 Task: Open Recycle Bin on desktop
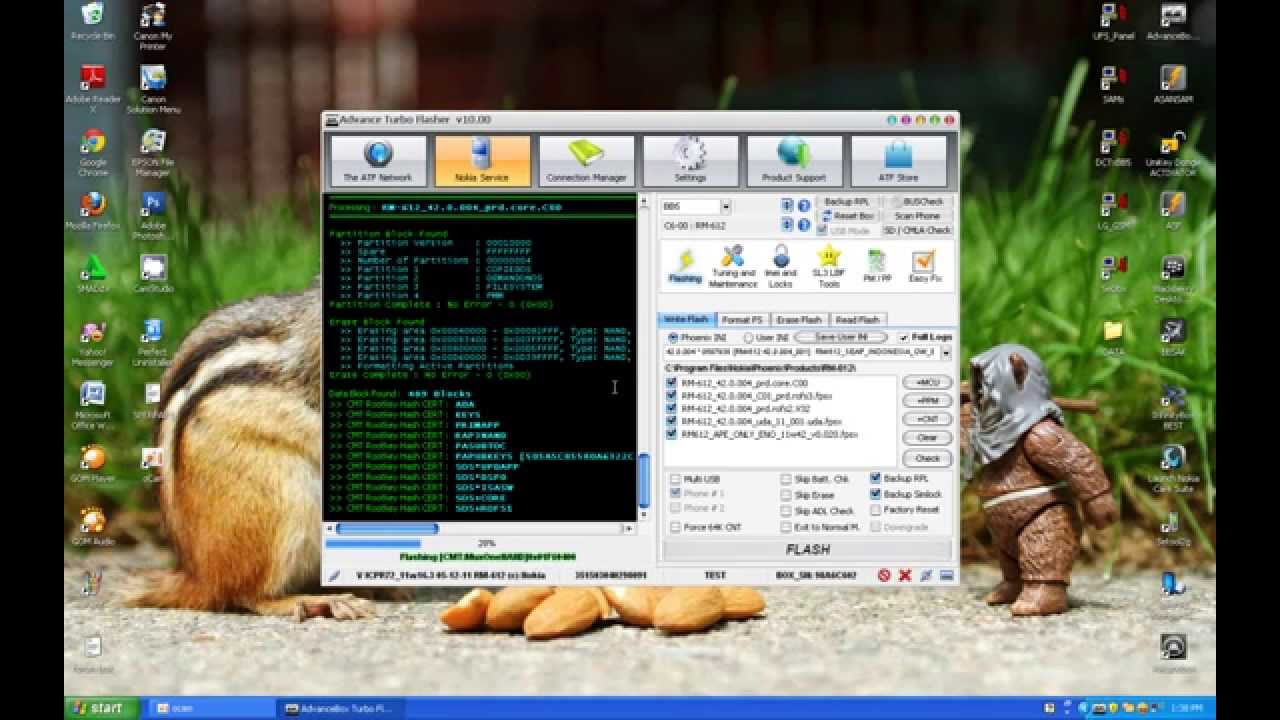(x=93, y=20)
